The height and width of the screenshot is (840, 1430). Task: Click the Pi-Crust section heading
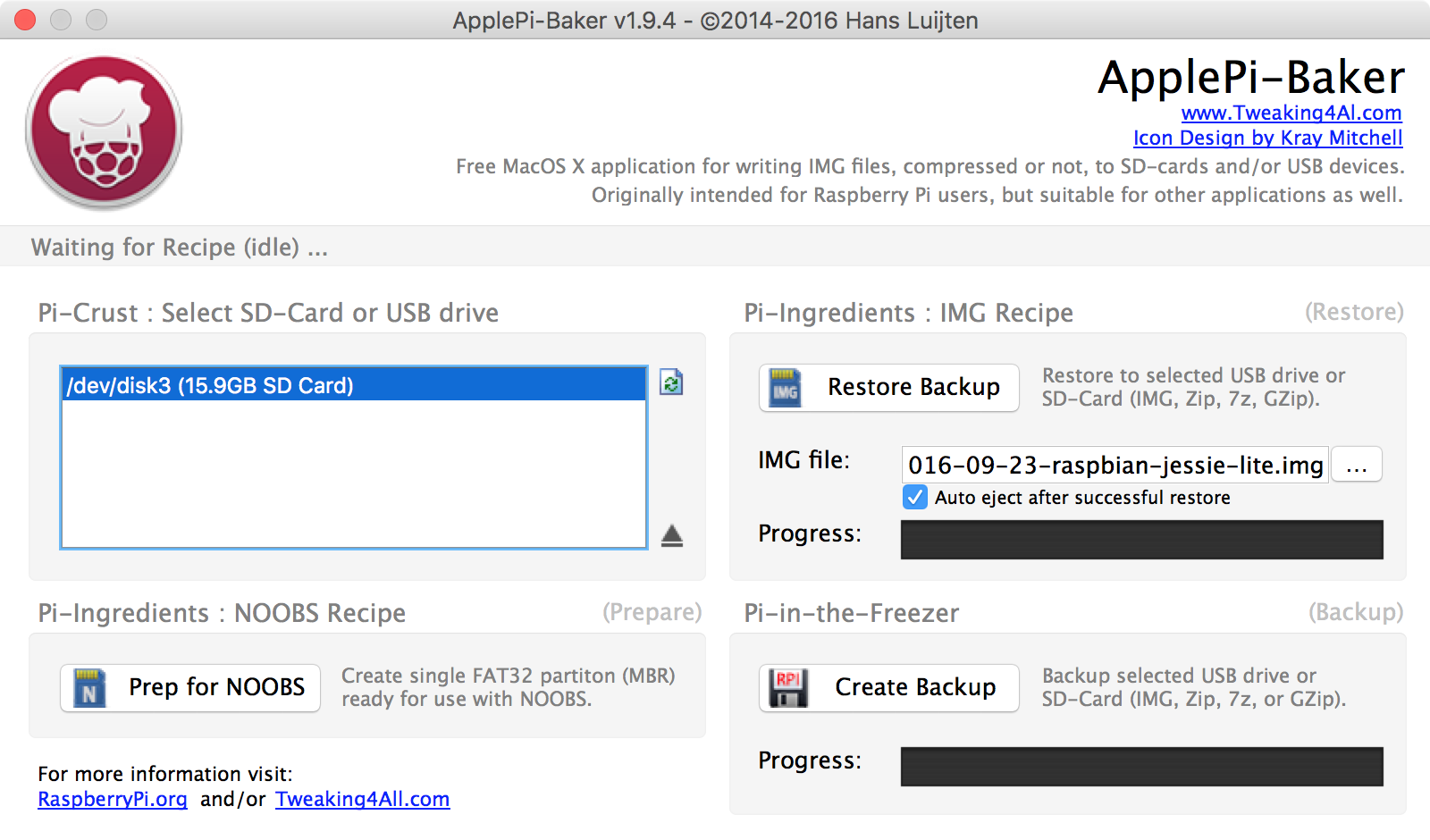click(268, 313)
